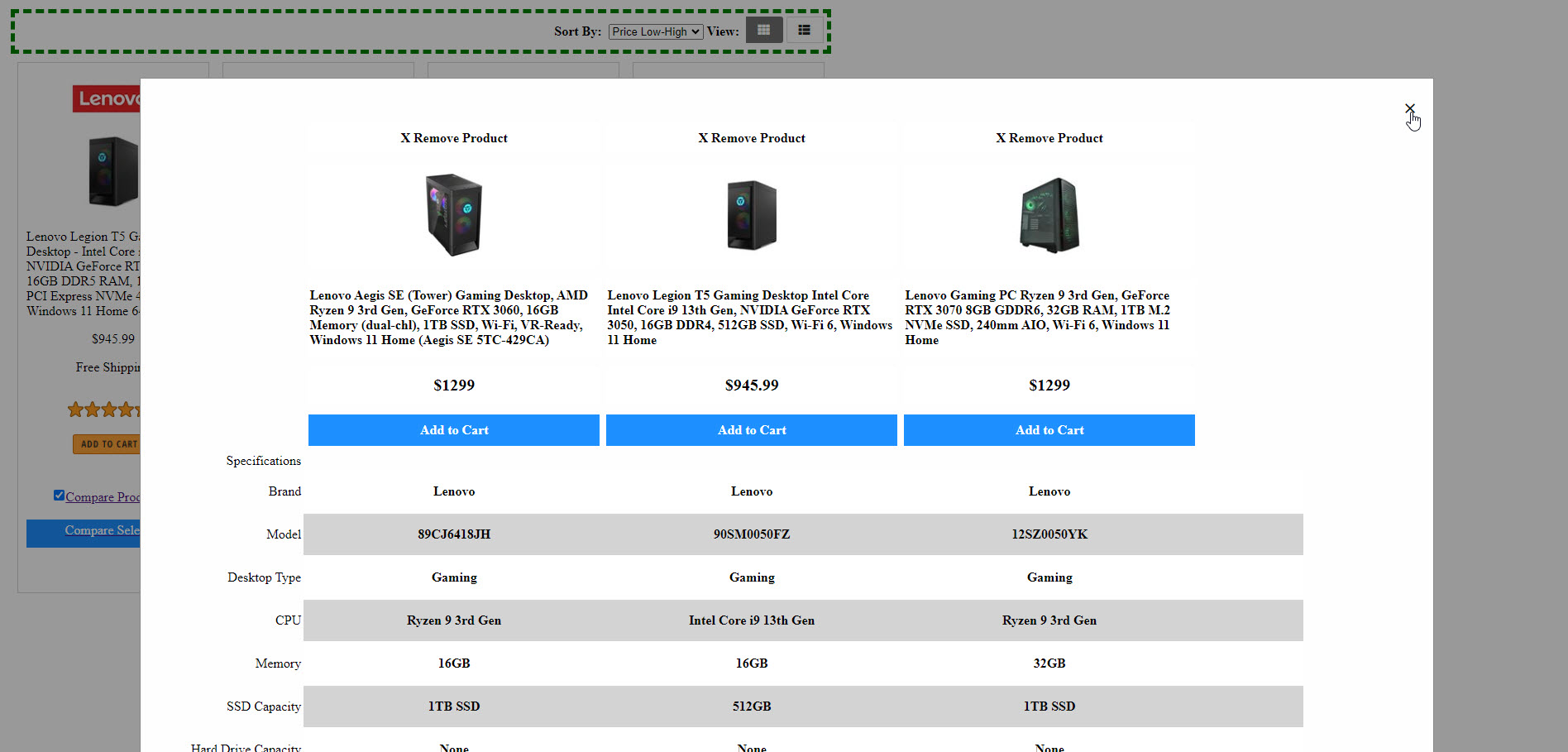
Task: Open the Sort By dropdown
Action: pos(655,31)
